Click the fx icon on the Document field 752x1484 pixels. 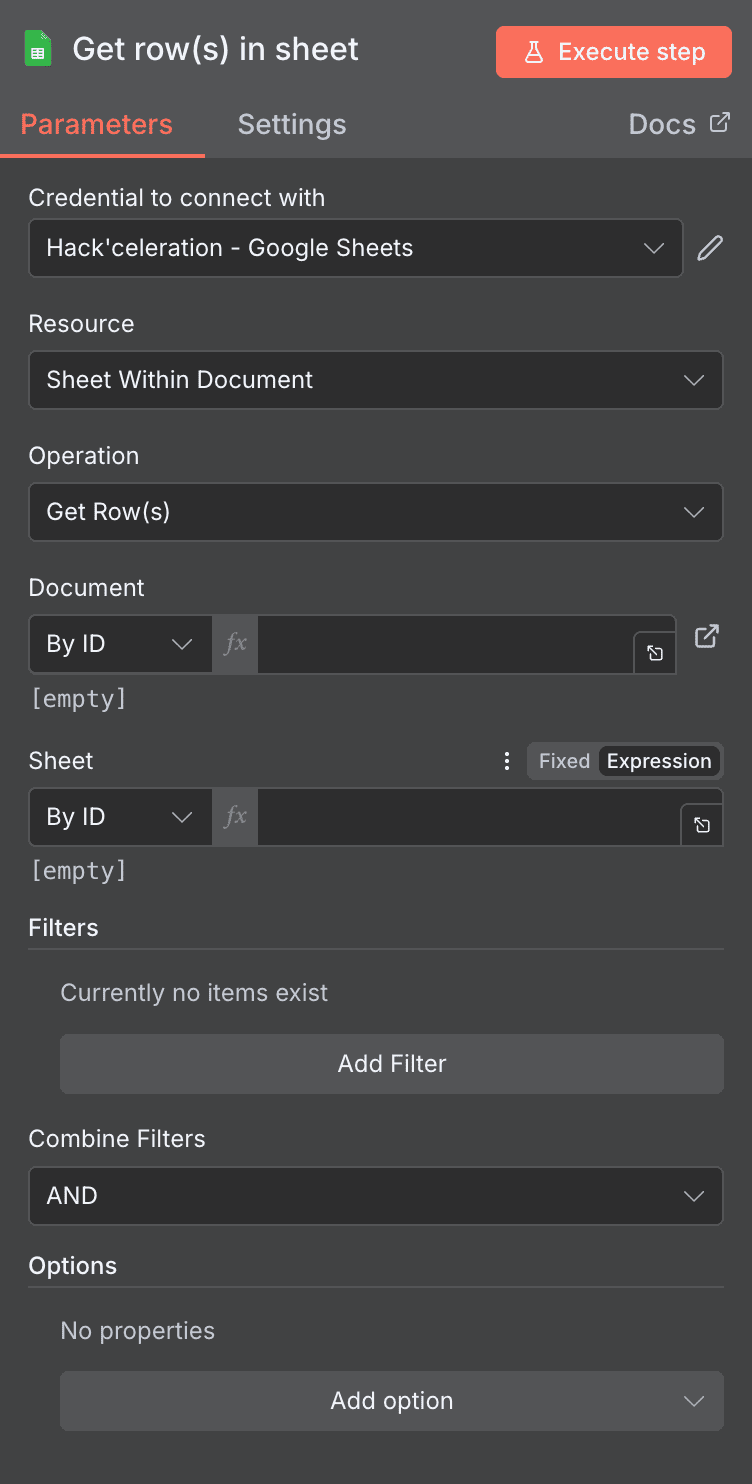click(x=234, y=644)
